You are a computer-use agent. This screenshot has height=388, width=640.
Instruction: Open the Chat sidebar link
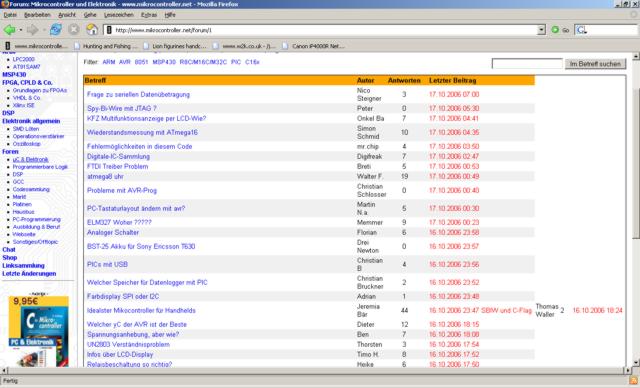9,250
